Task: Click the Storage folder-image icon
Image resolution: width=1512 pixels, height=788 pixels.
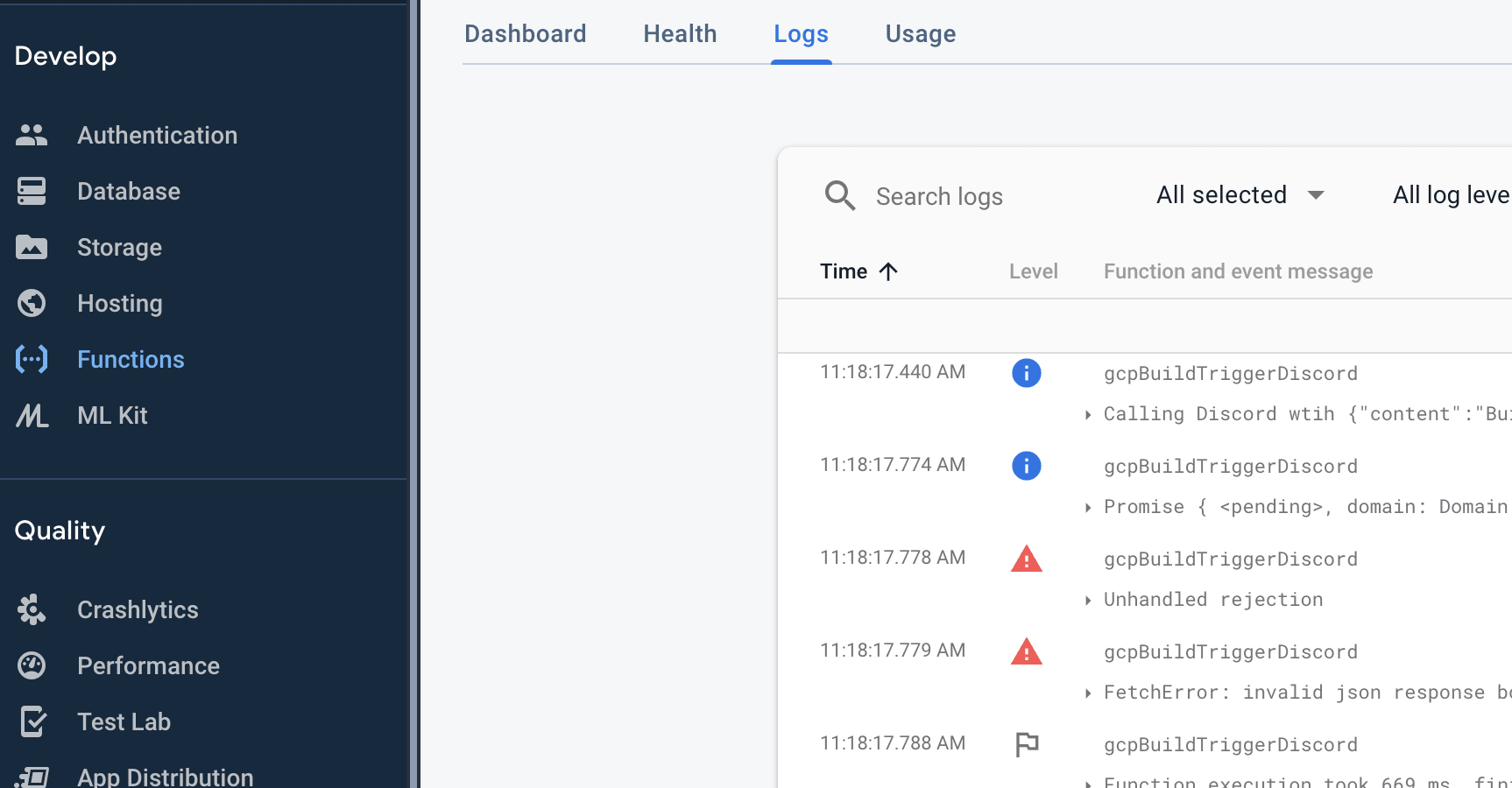Action: [32, 247]
